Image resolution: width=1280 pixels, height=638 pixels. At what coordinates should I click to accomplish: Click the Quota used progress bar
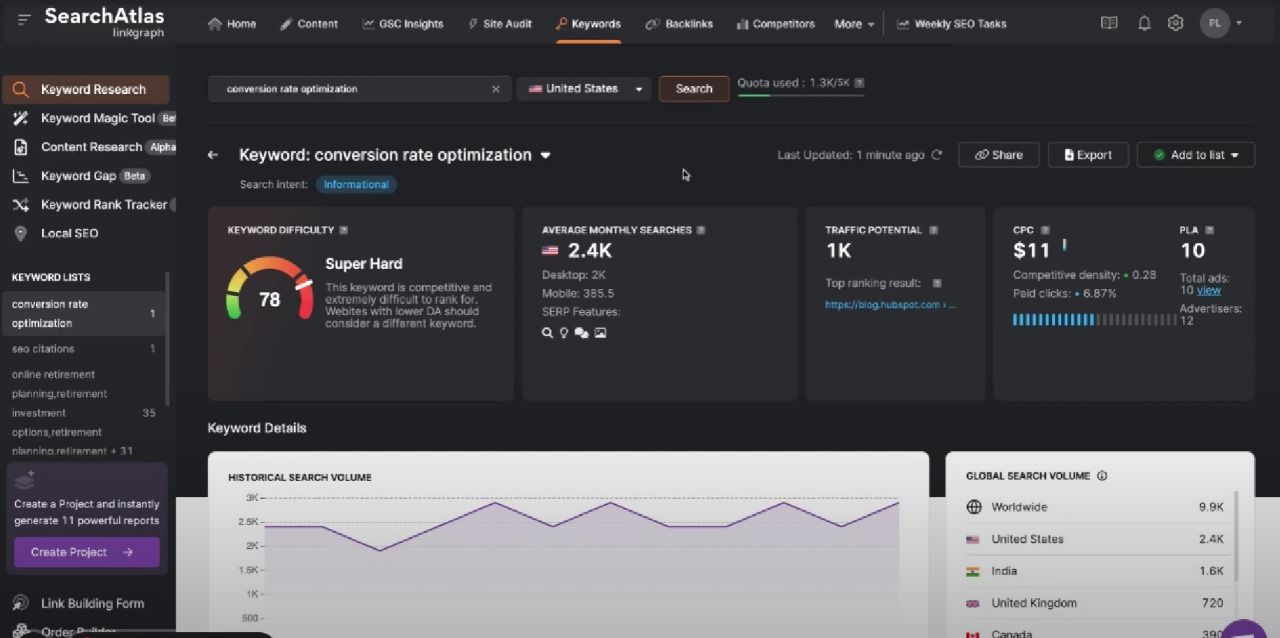[800, 95]
